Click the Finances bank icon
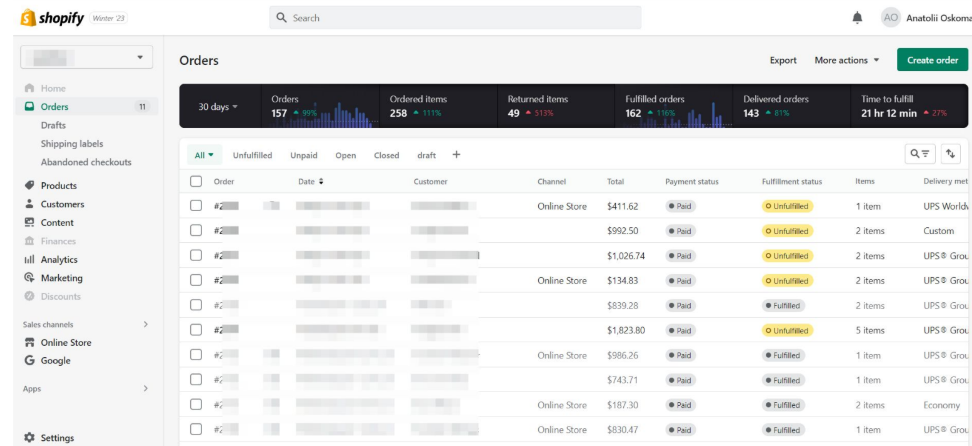 29,241
